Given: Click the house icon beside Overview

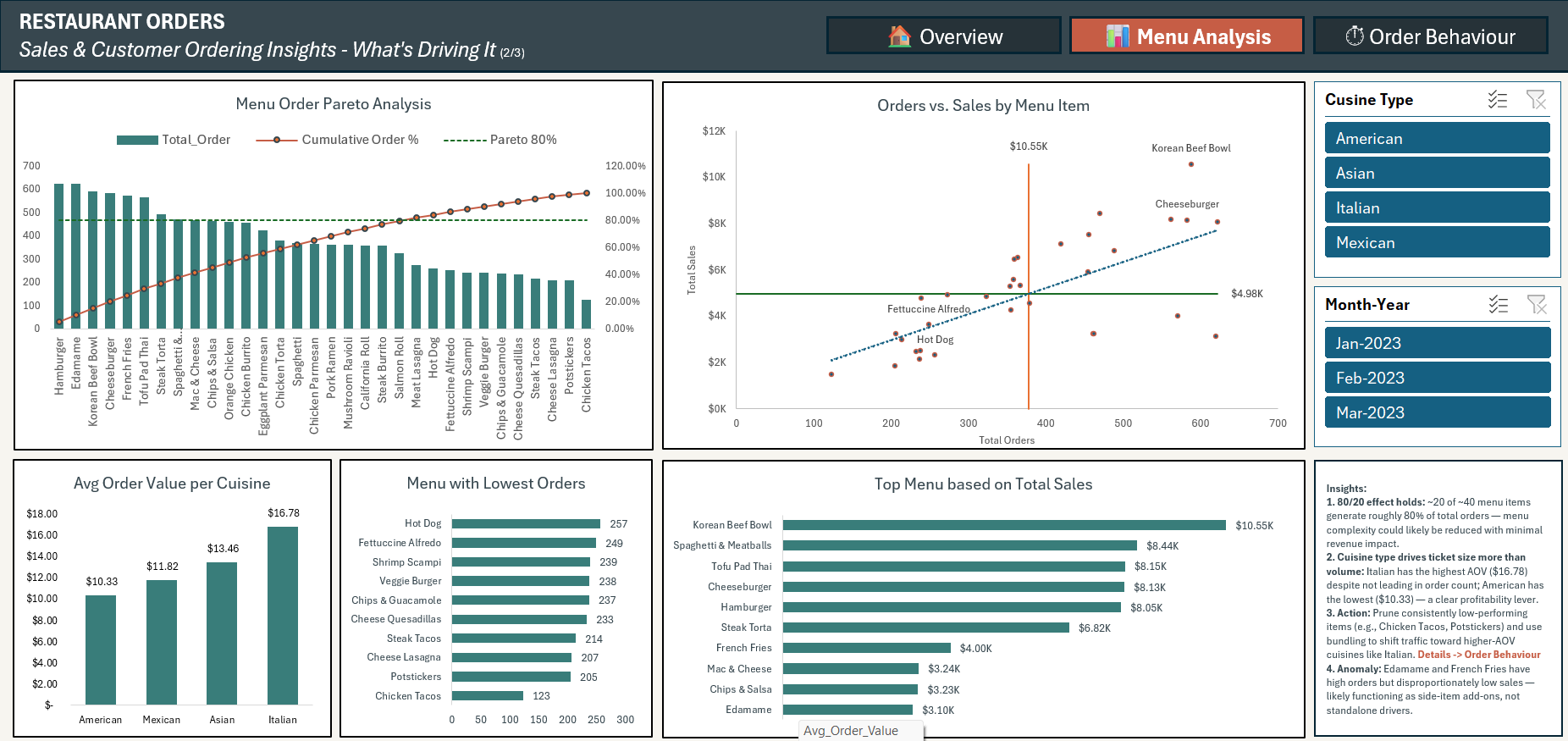Looking at the screenshot, I should (899, 36).
